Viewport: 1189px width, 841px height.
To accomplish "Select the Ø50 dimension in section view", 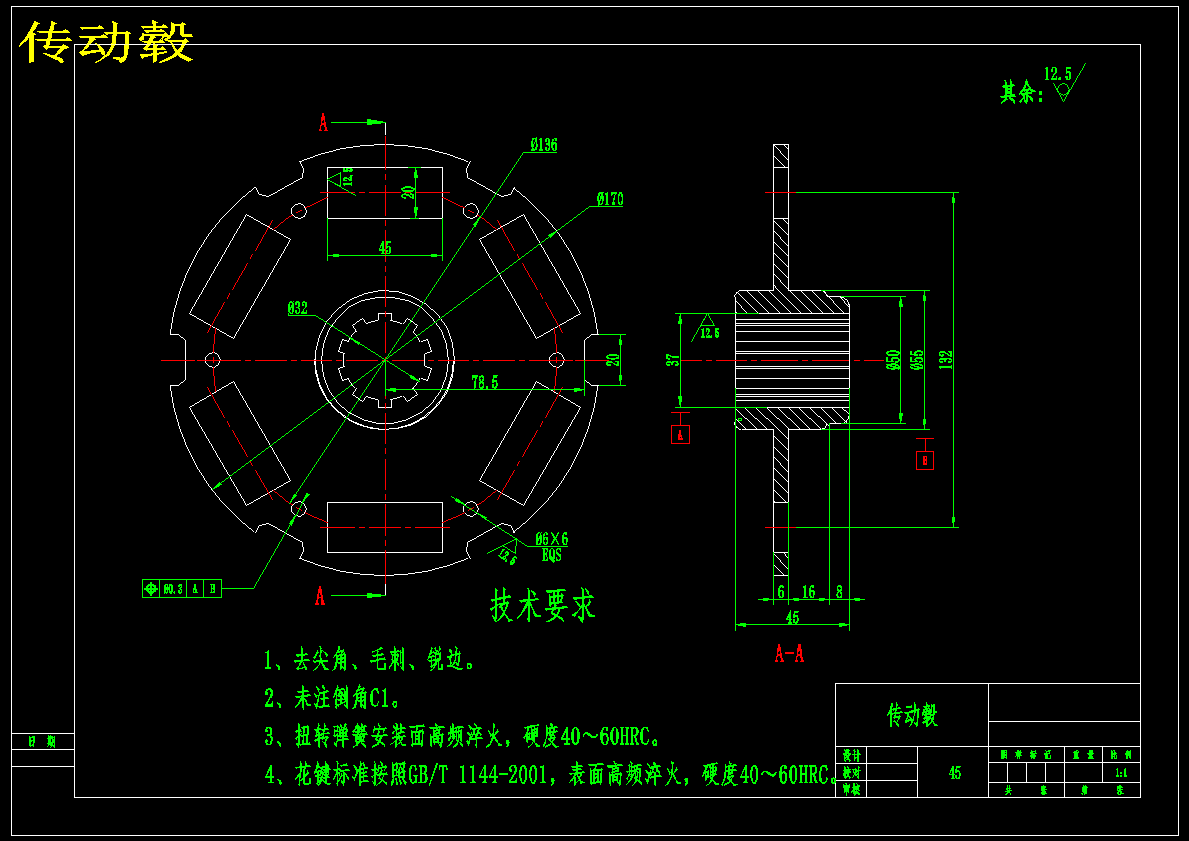I will [x=893, y=359].
